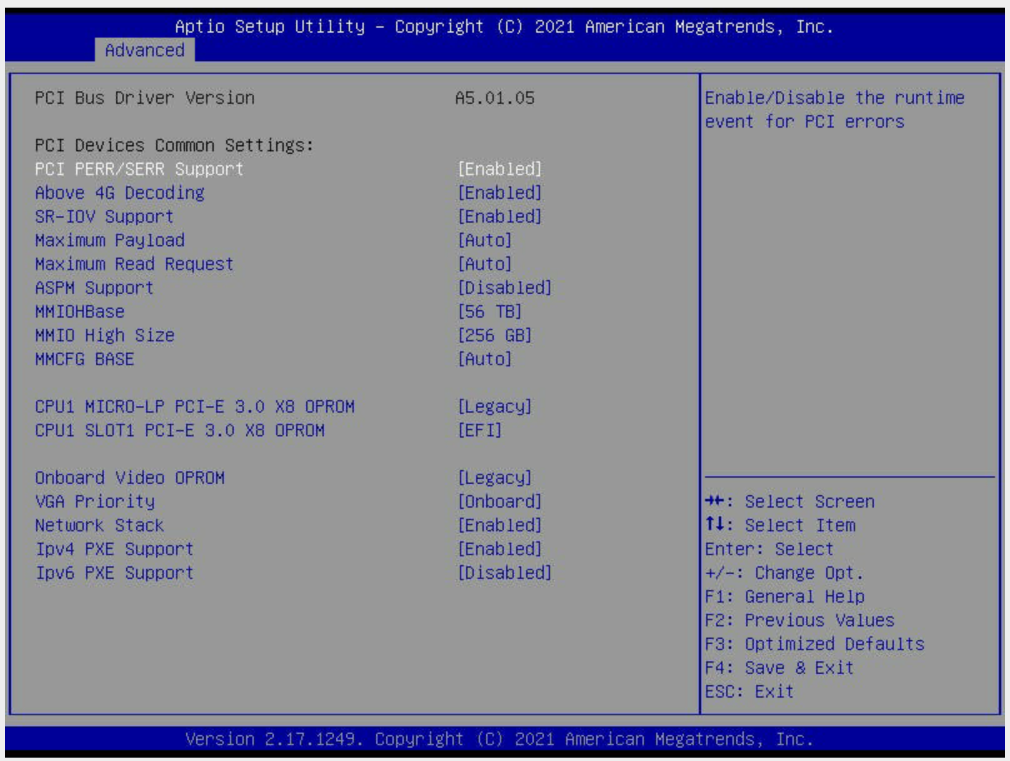The height and width of the screenshot is (761, 1010).
Task: Open MMIOHBase [56 TB] value
Action: [x=490, y=312]
